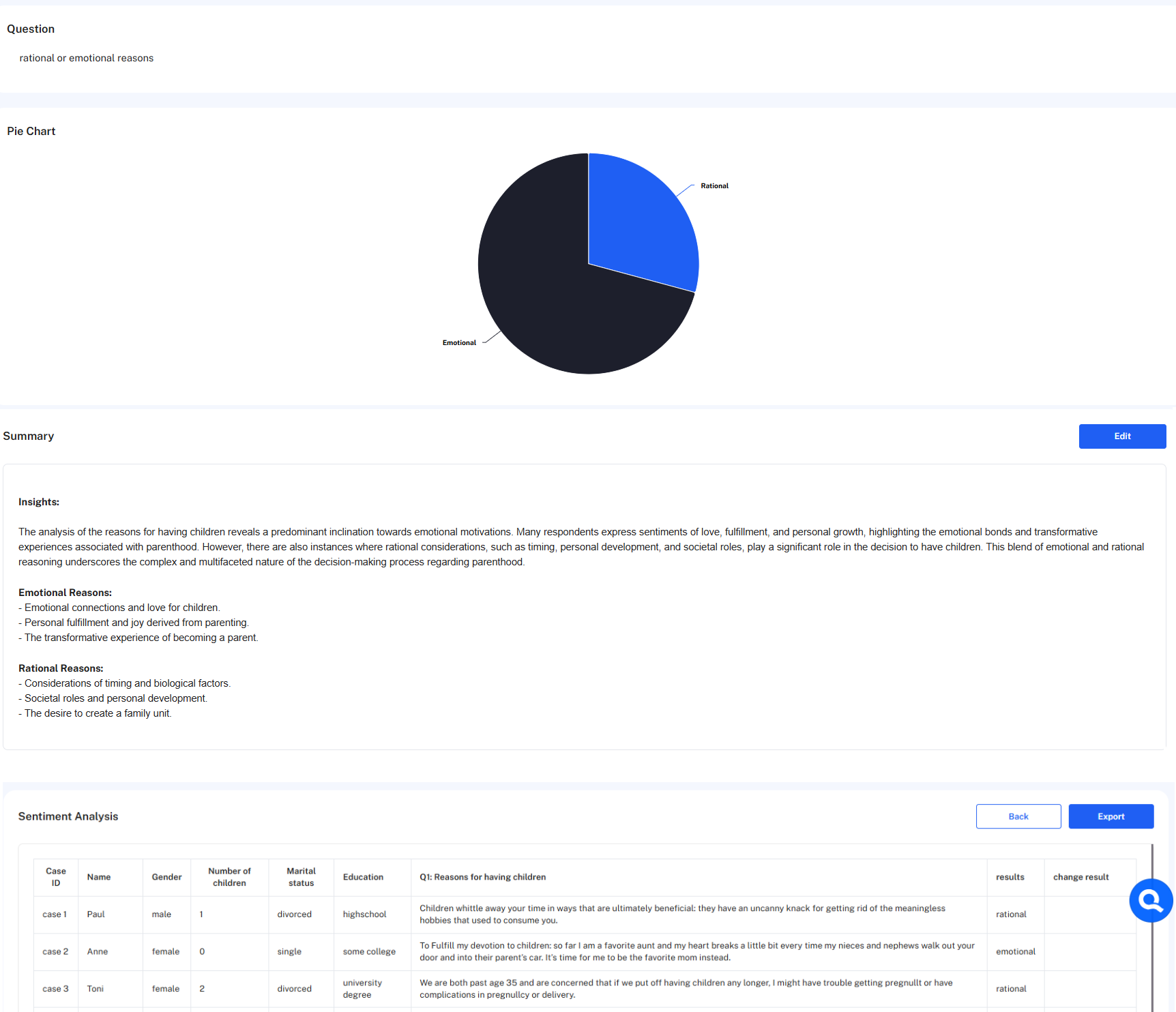This screenshot has height=1012, width=1176.
Task: Click the Back button
Action: (x=1018, y=816)
